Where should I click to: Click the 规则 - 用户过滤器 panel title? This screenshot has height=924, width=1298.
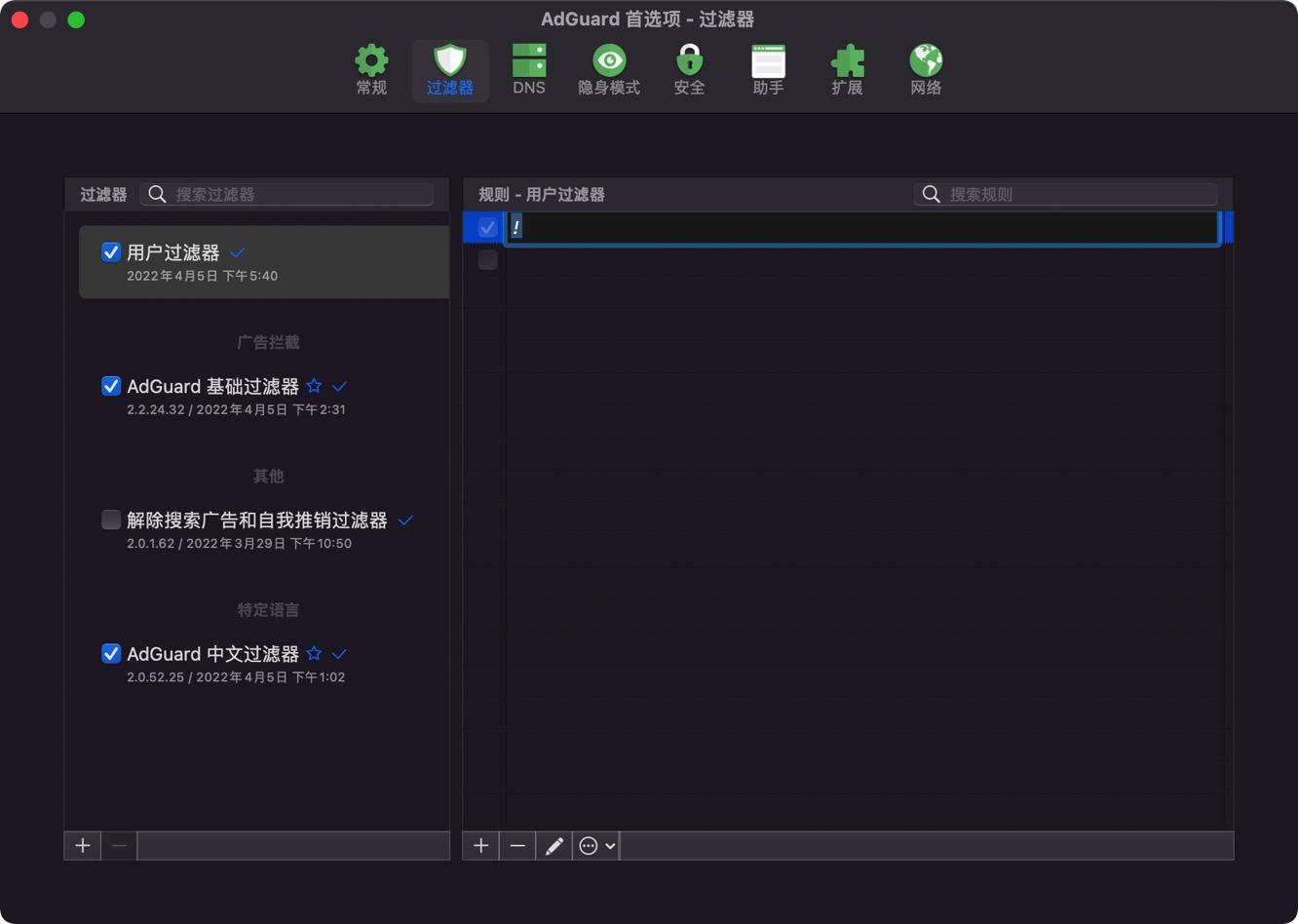(542, 194)
